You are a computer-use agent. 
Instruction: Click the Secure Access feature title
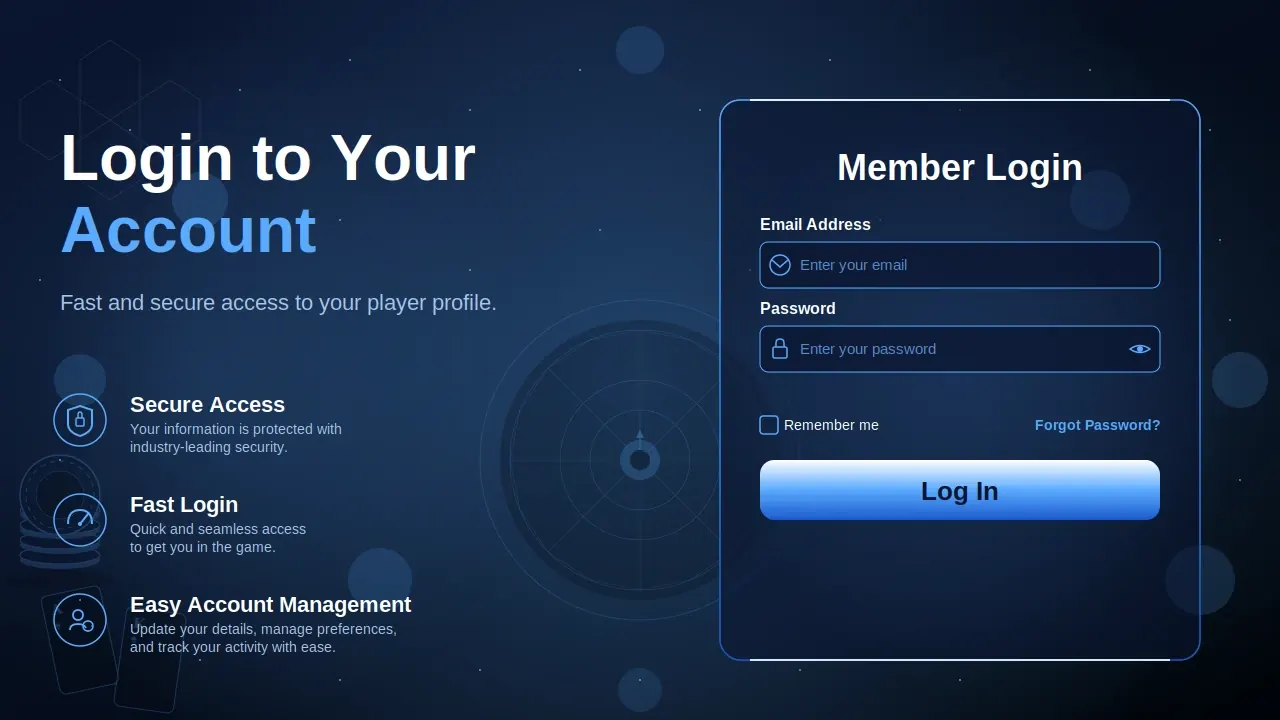207,405
